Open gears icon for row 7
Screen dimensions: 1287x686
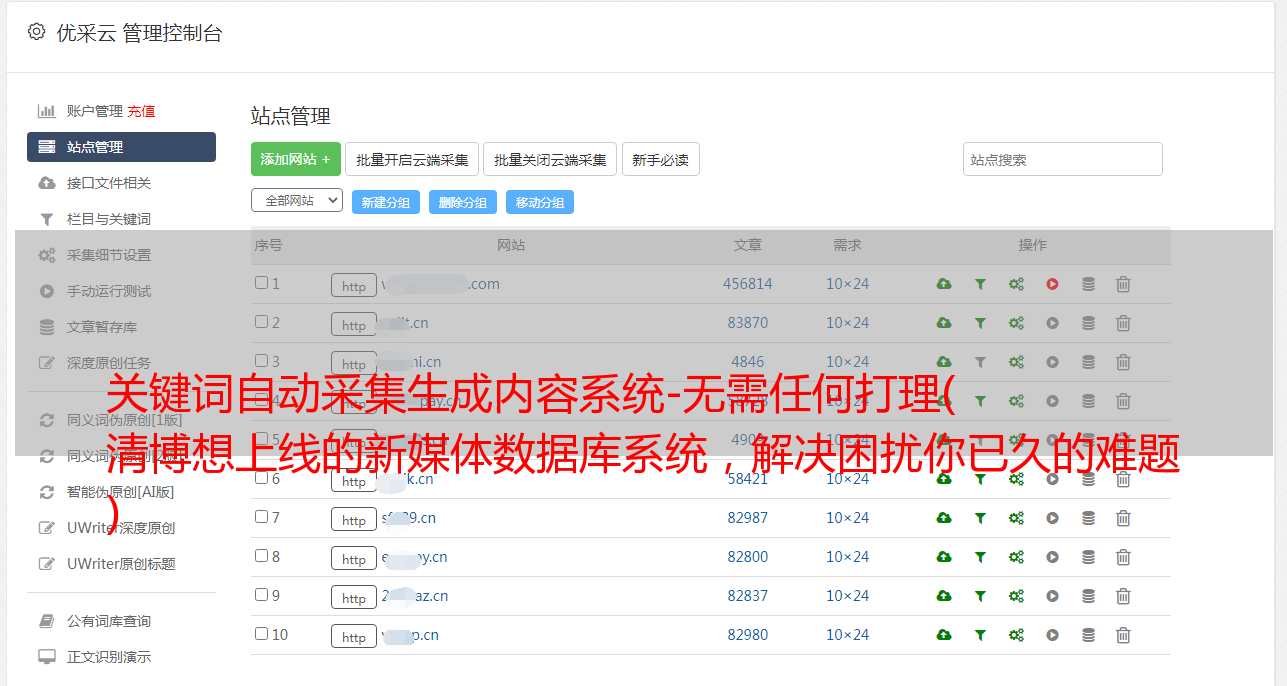click(1016, 518)
